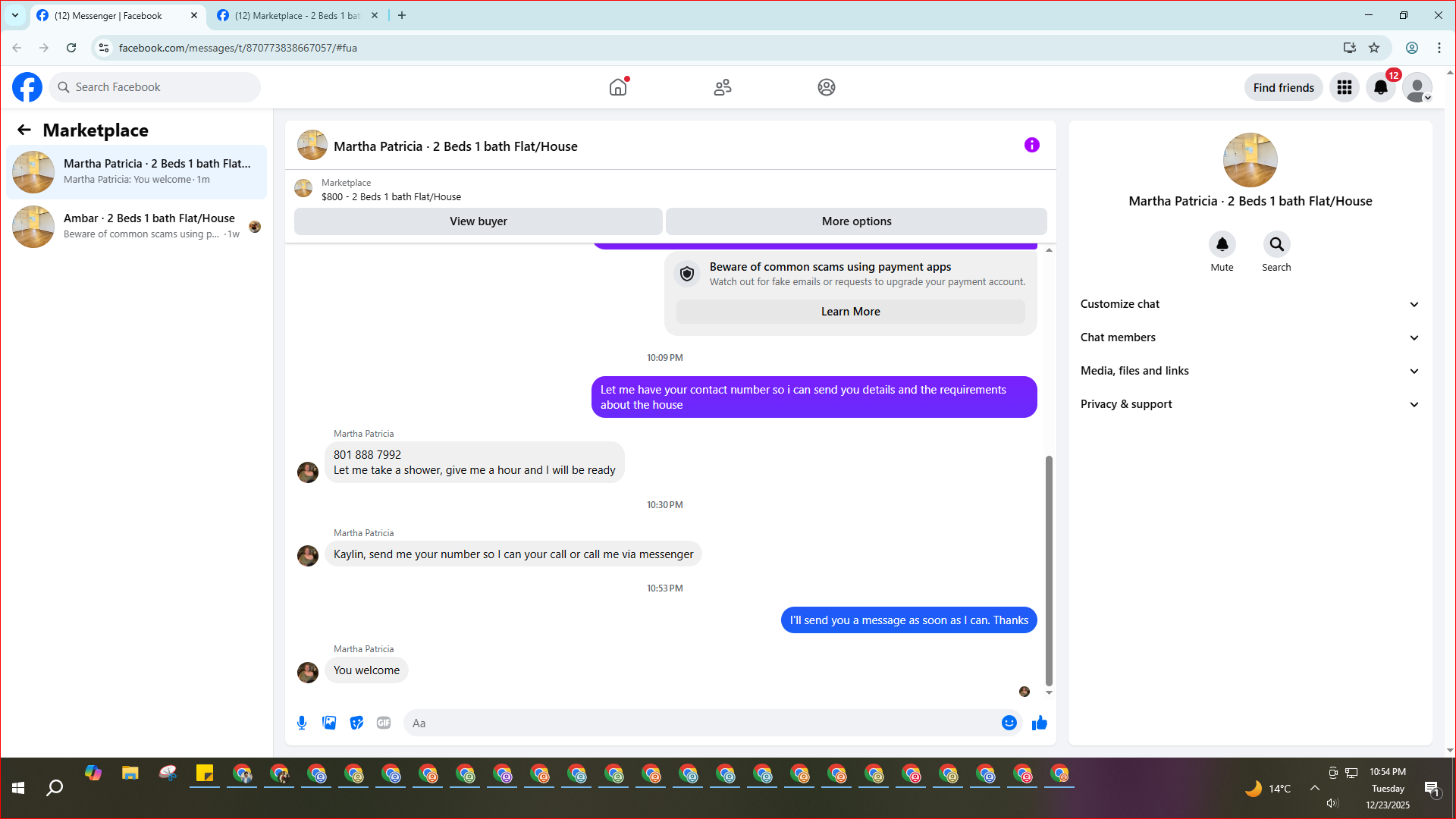This screenshot has height=819, width=1456.
Task: Send a thumbs-up like
Action: tap(1039, 723)
